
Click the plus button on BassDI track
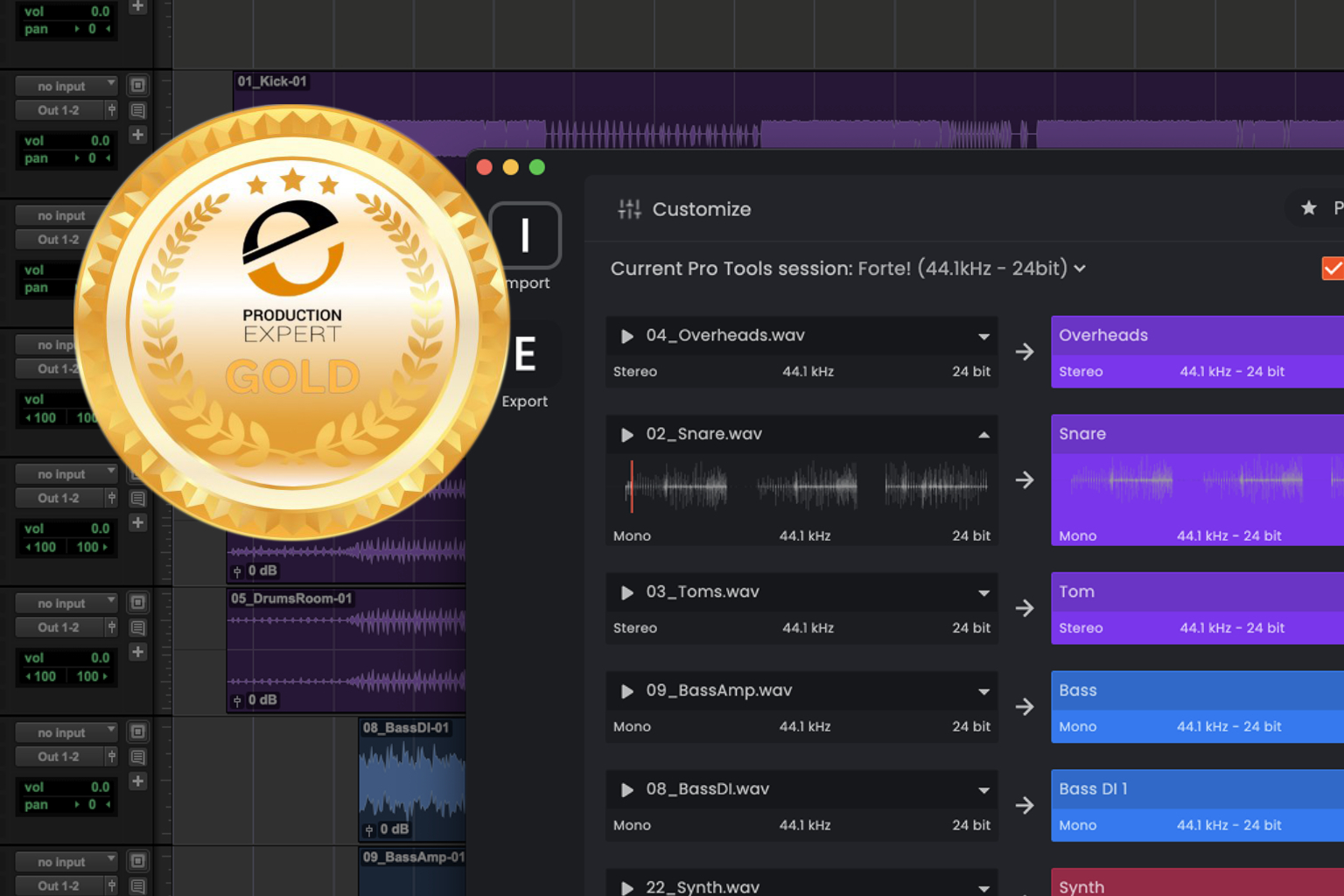point(137,781)
